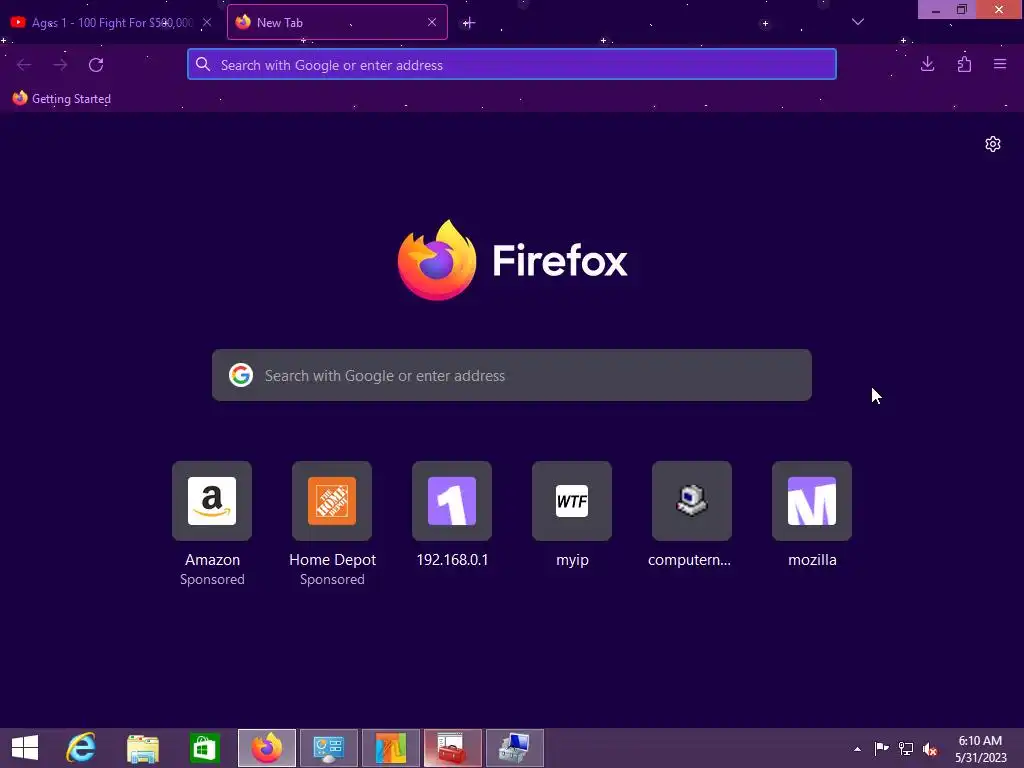Open the computer toolbox taskbar app
Image resolution: width=1024 pixels, height=768 pixels.
click(x=515, y=748)
